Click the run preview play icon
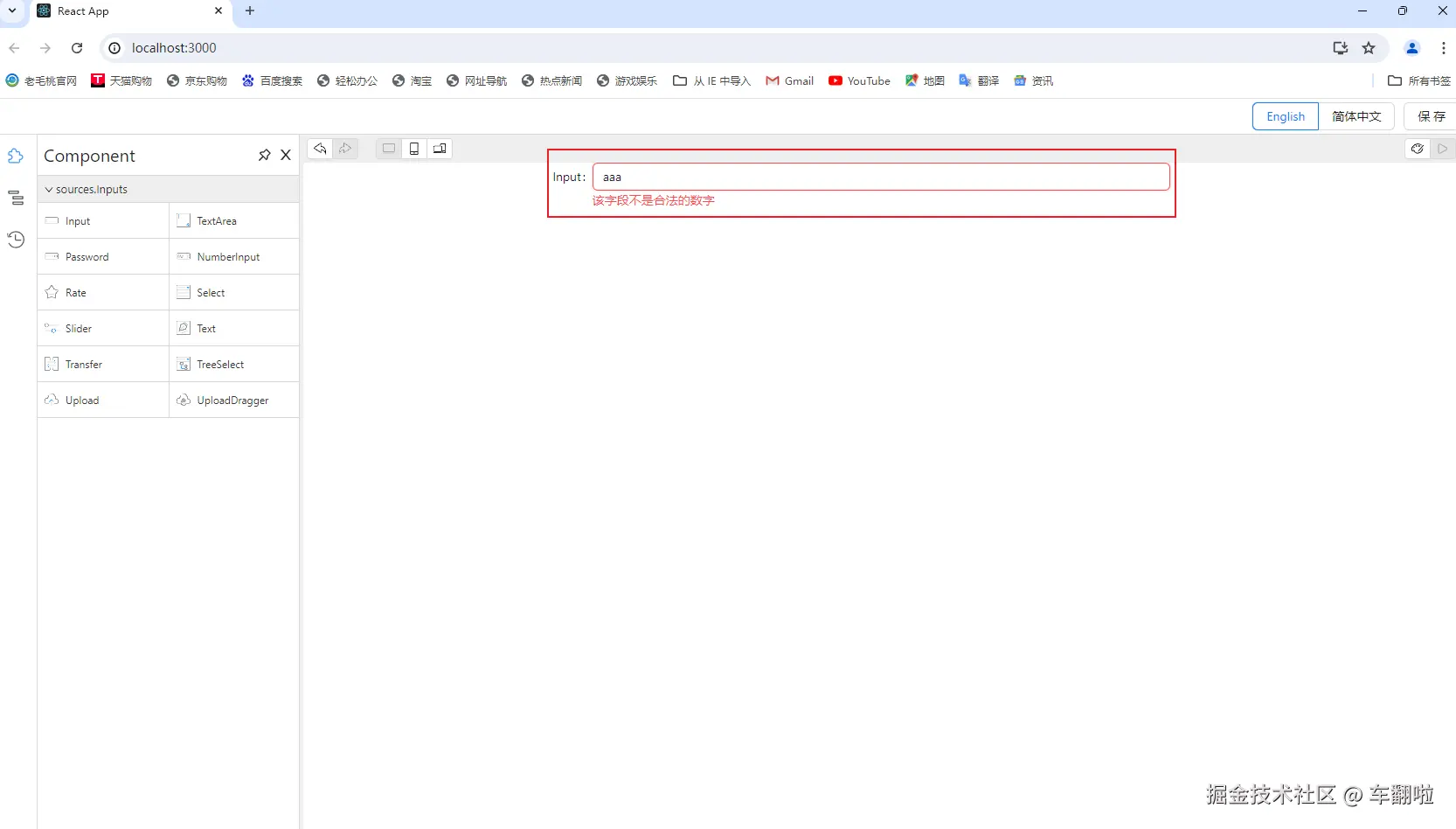Viewport: 1456px width, 829px height. (1443, 149)
